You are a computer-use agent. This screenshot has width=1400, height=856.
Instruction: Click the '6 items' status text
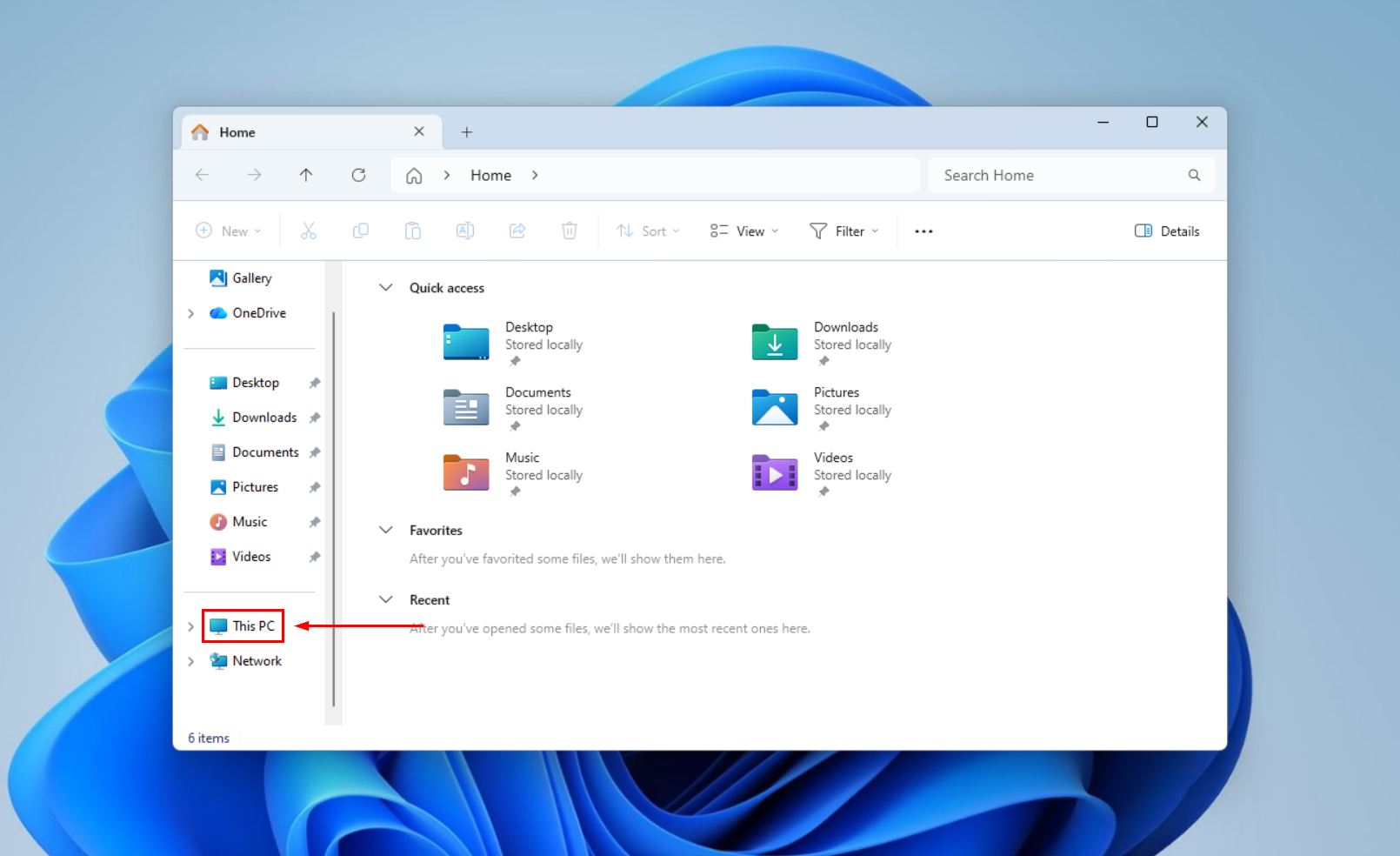click(x=209, y=738)
